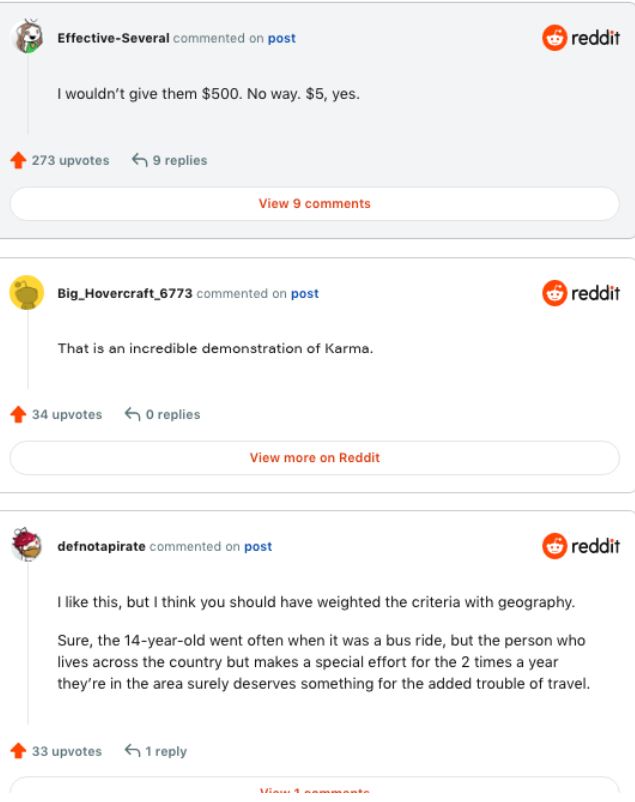Open the Effective-Several username link

113,38
